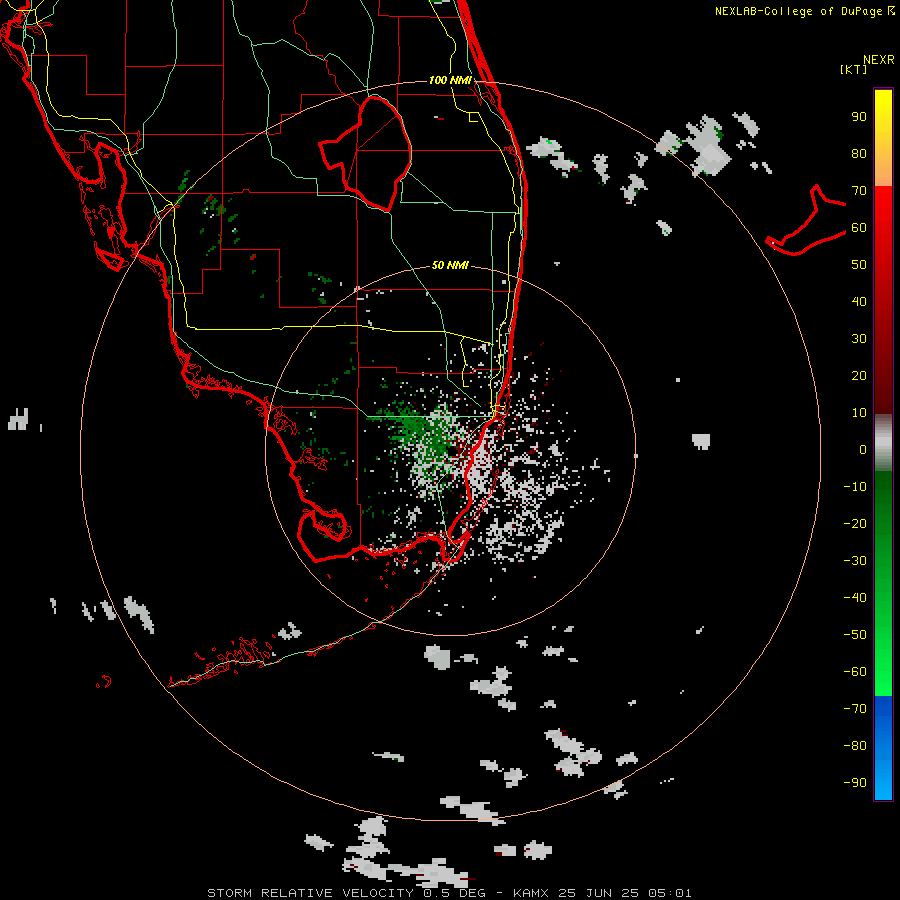
Task: Select the blue segment of color bar
Action: point(883,747)
